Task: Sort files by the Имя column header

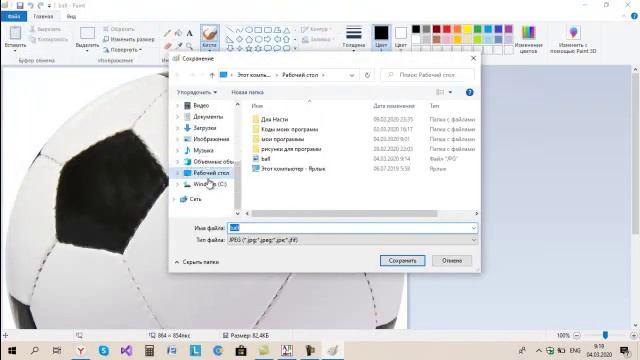Action: point(257,106)
